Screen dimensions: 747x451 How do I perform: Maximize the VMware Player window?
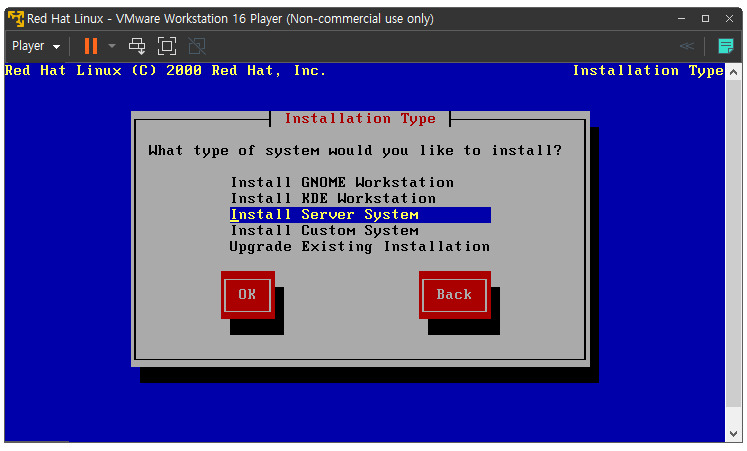(x=706, y=19)
